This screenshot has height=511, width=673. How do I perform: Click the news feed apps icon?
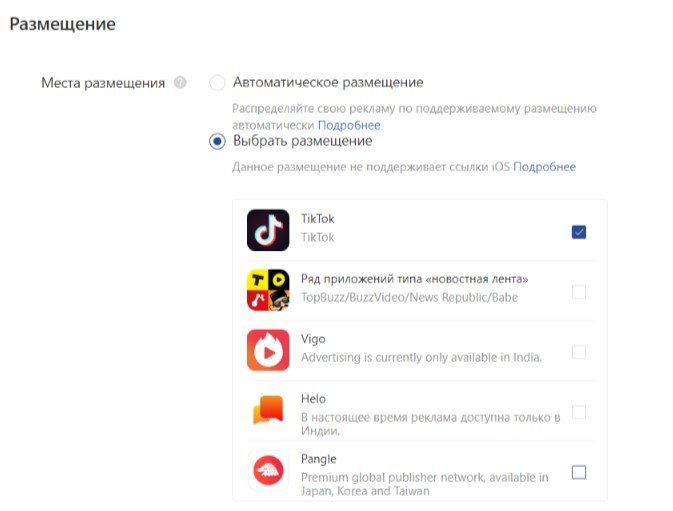pyautogui.click(x=268, y=290)
